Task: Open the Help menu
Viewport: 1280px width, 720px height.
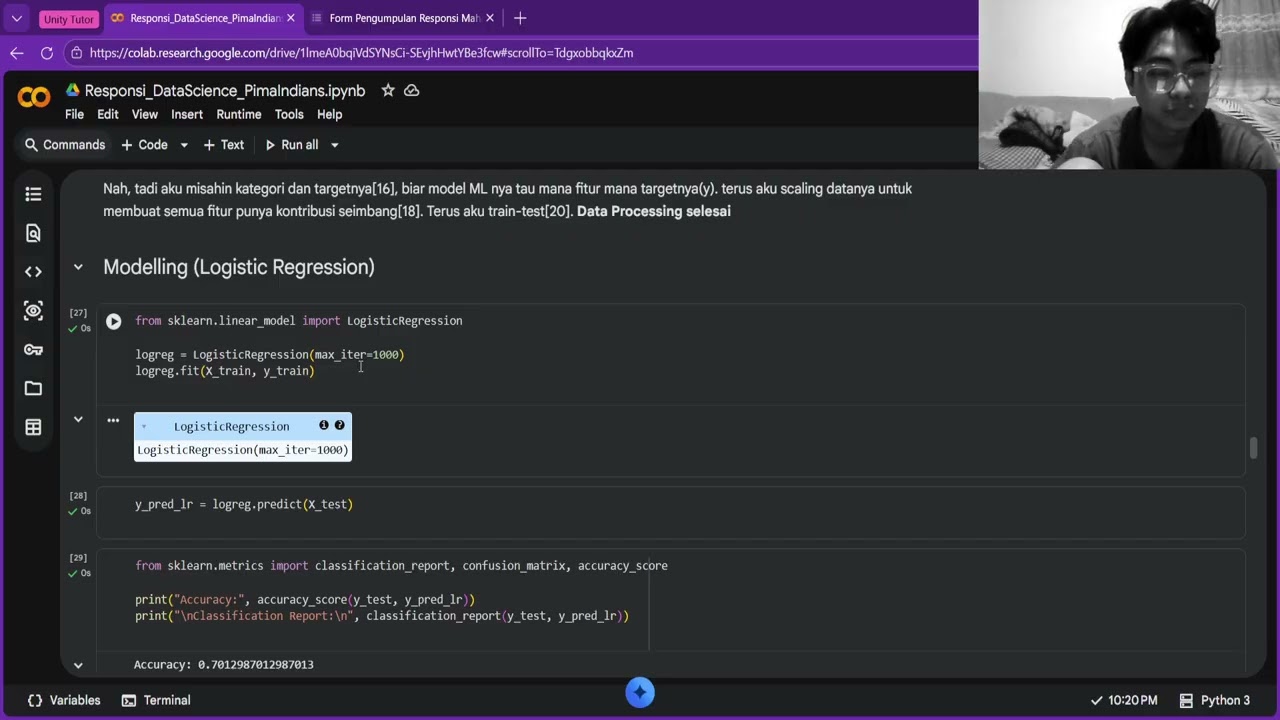Action: point(330,114)
